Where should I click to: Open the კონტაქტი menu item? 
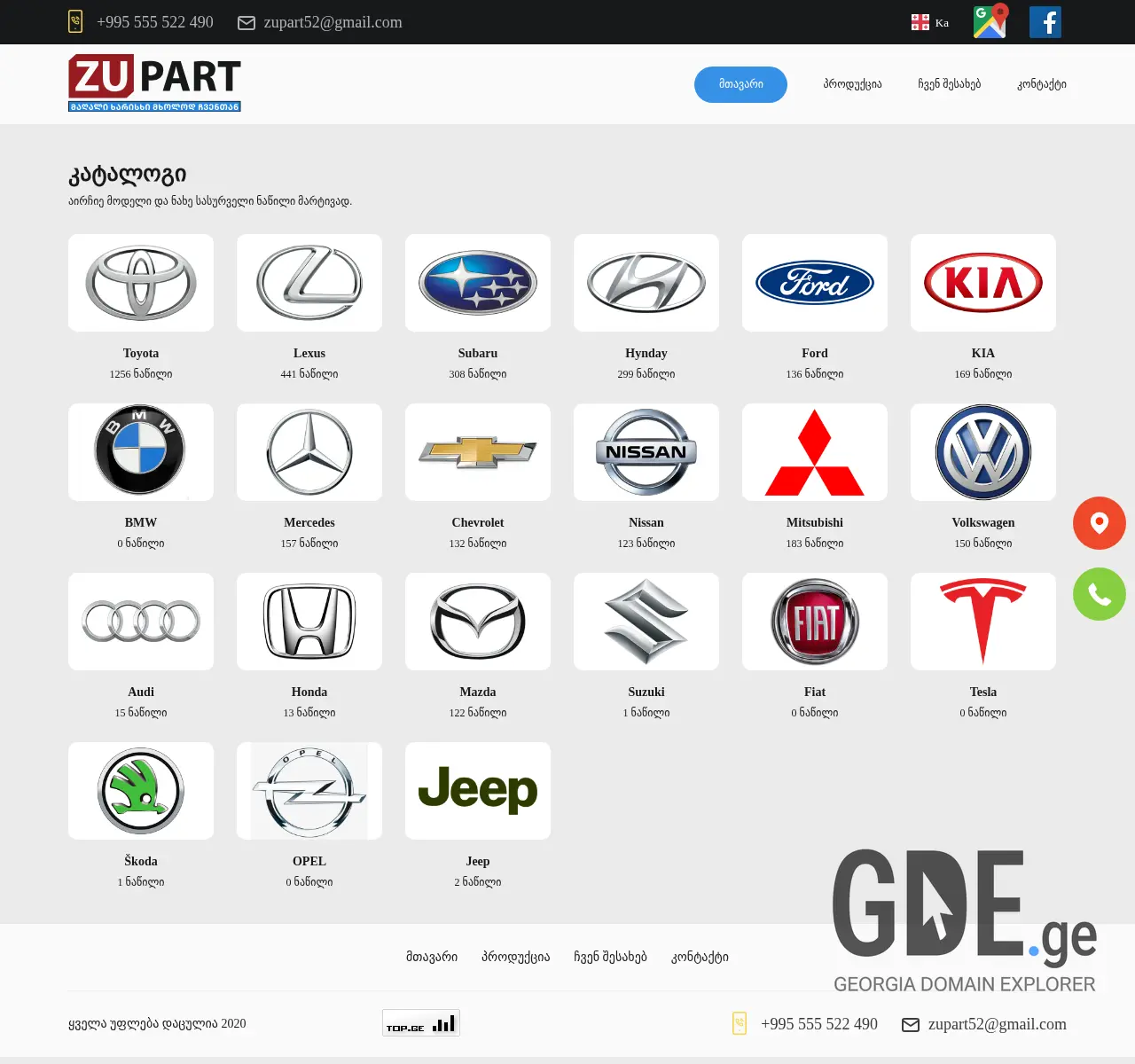(x=1042, y=84)
